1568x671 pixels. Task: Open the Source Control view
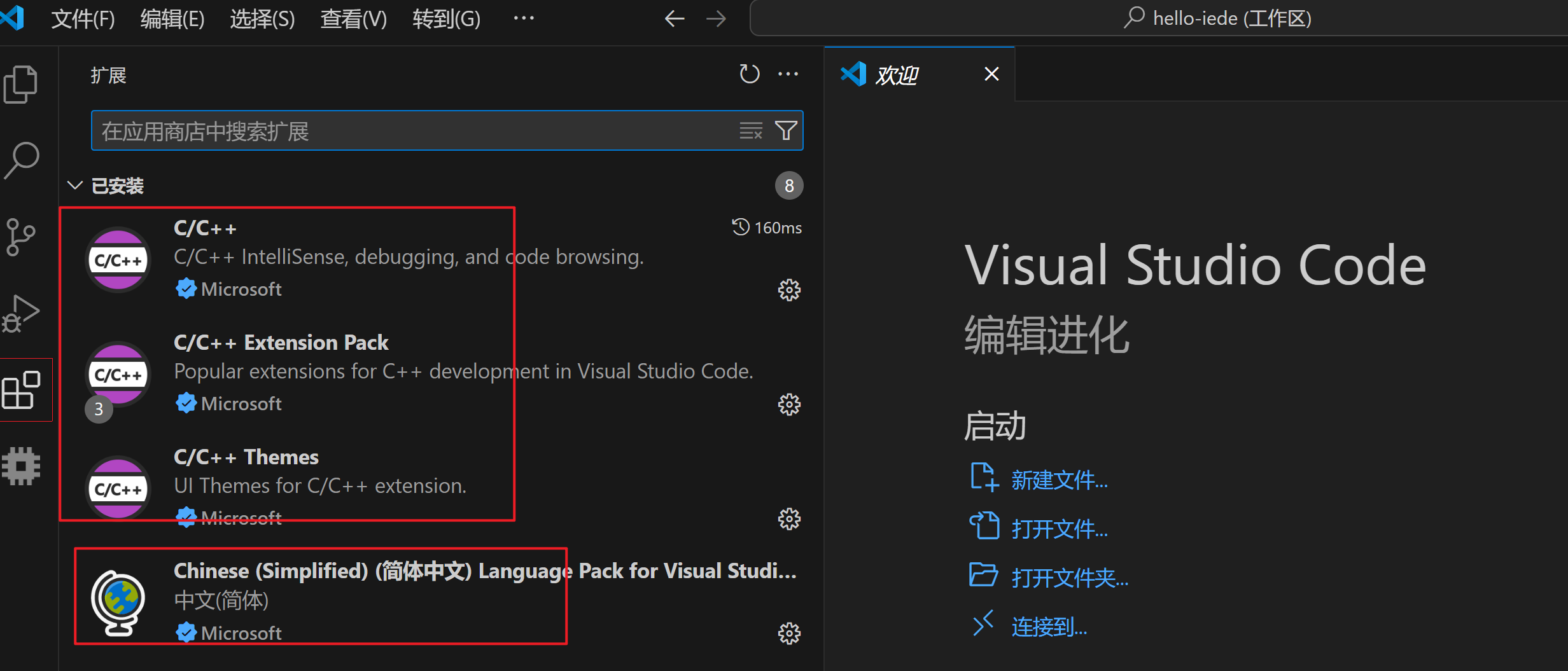21,237
